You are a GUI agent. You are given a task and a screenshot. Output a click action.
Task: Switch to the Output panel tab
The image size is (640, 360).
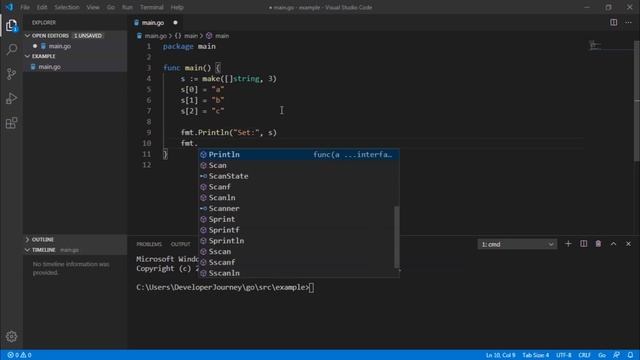[180, 244]
